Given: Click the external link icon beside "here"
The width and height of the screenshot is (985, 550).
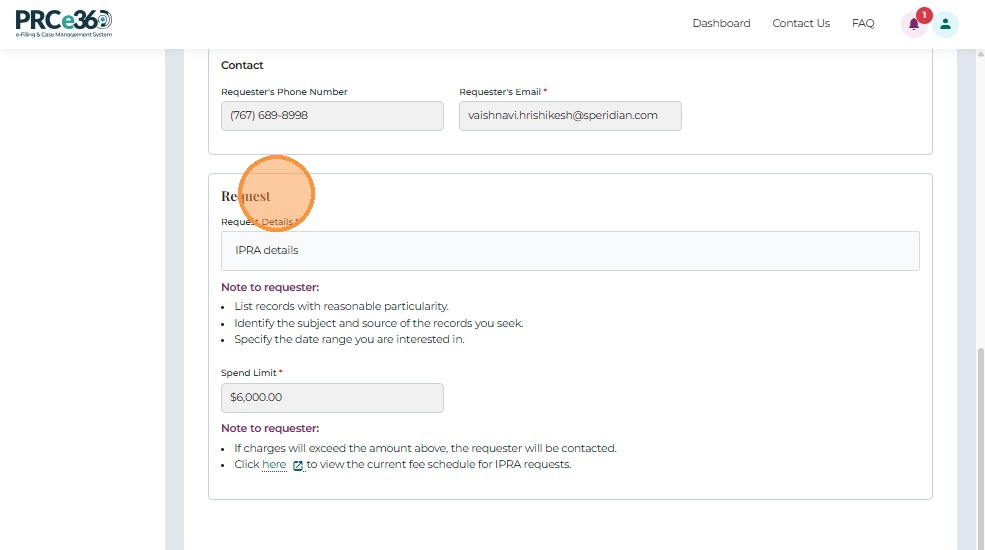Looking at the screenshot, I should (298, 465).
